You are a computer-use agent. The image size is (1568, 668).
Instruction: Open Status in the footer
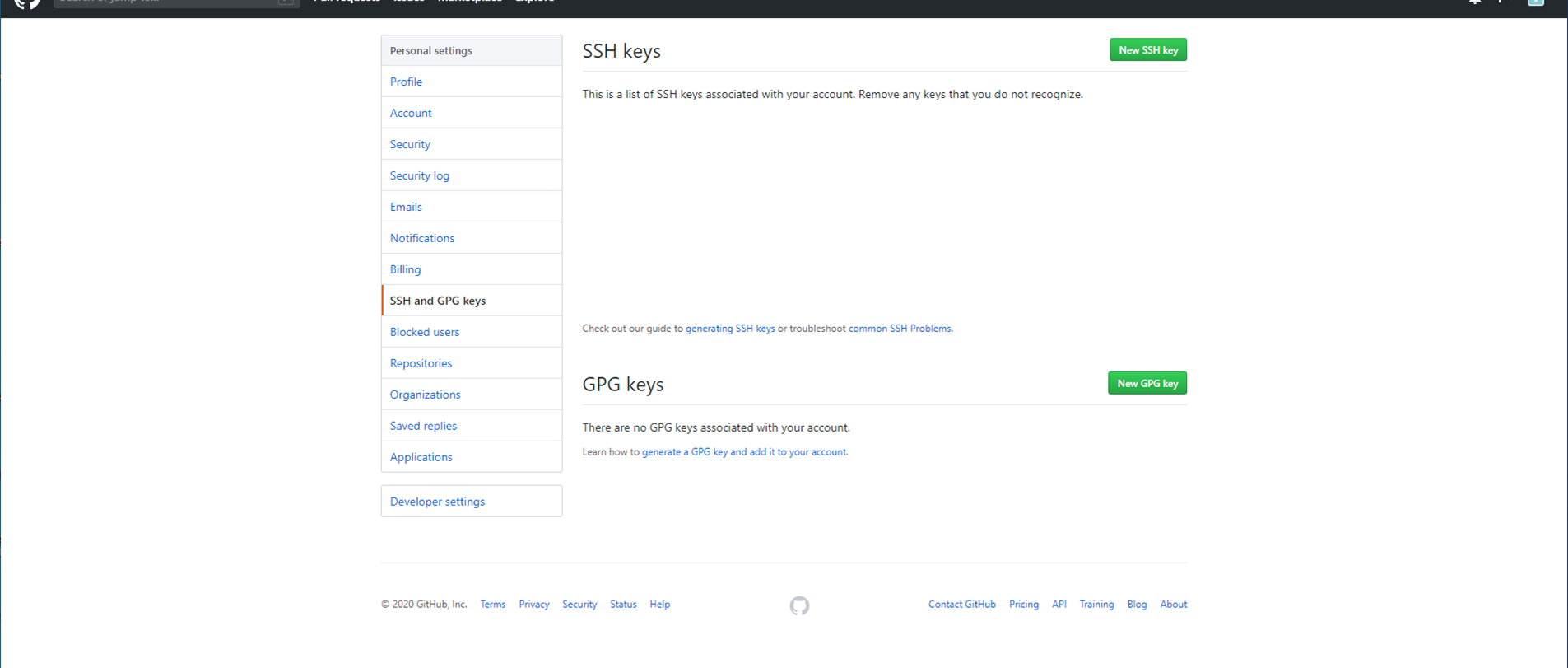click(623, 605)
